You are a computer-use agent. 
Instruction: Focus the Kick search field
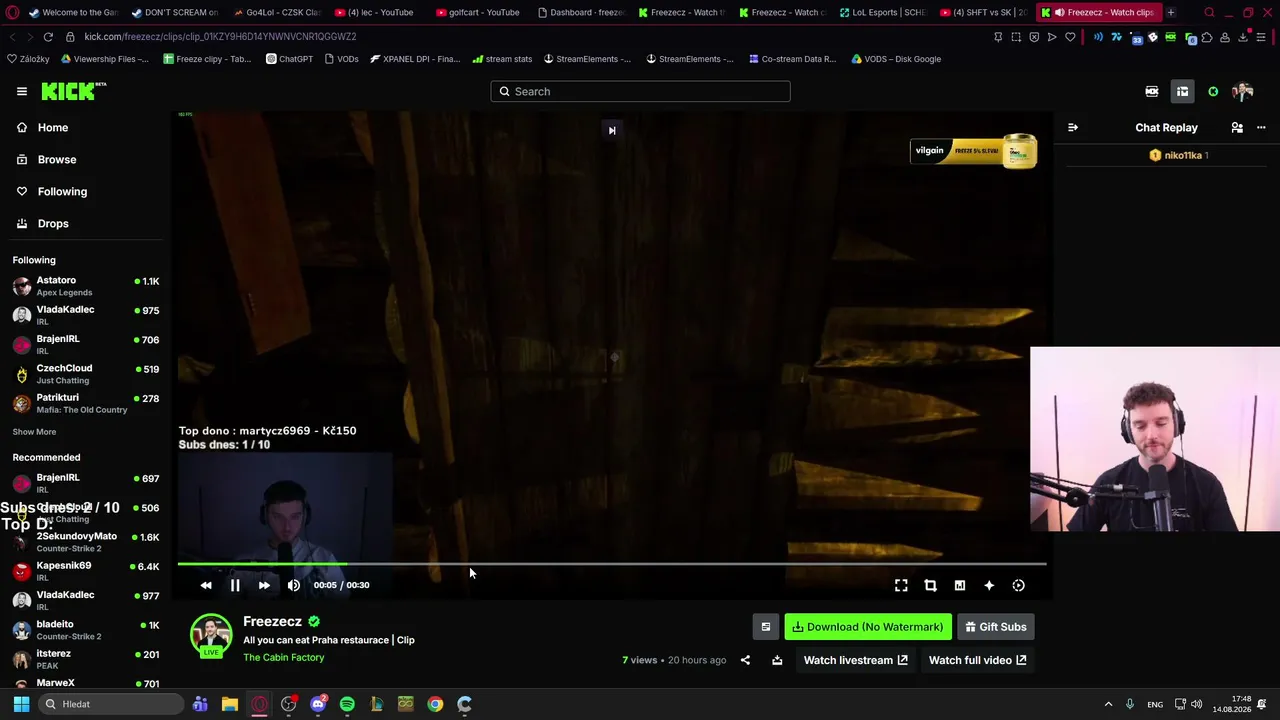point(640,91)
